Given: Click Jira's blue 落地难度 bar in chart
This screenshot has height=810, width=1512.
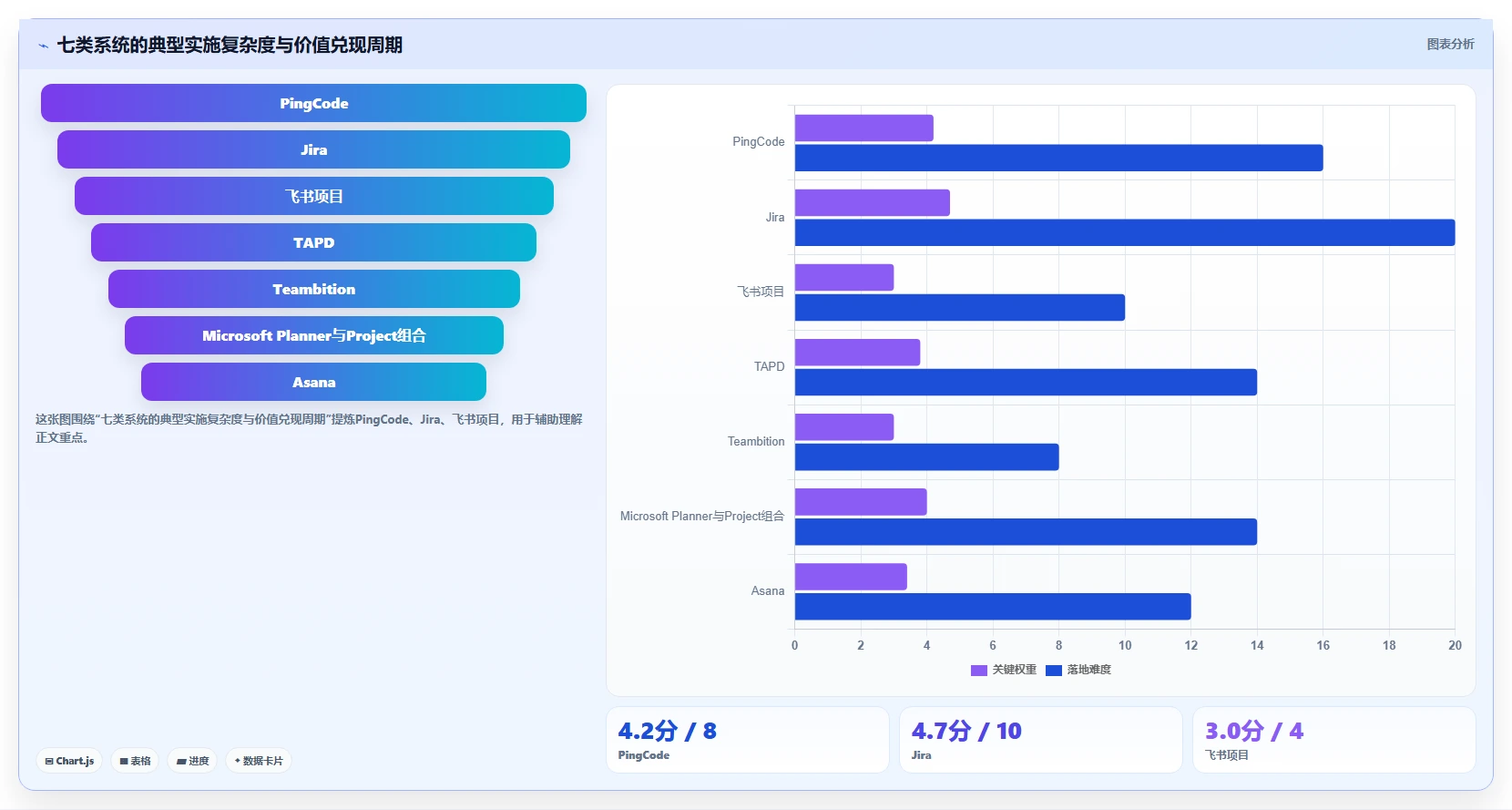Looking at the screenshot, I should pyautogui.click(x=1125, y=232).
